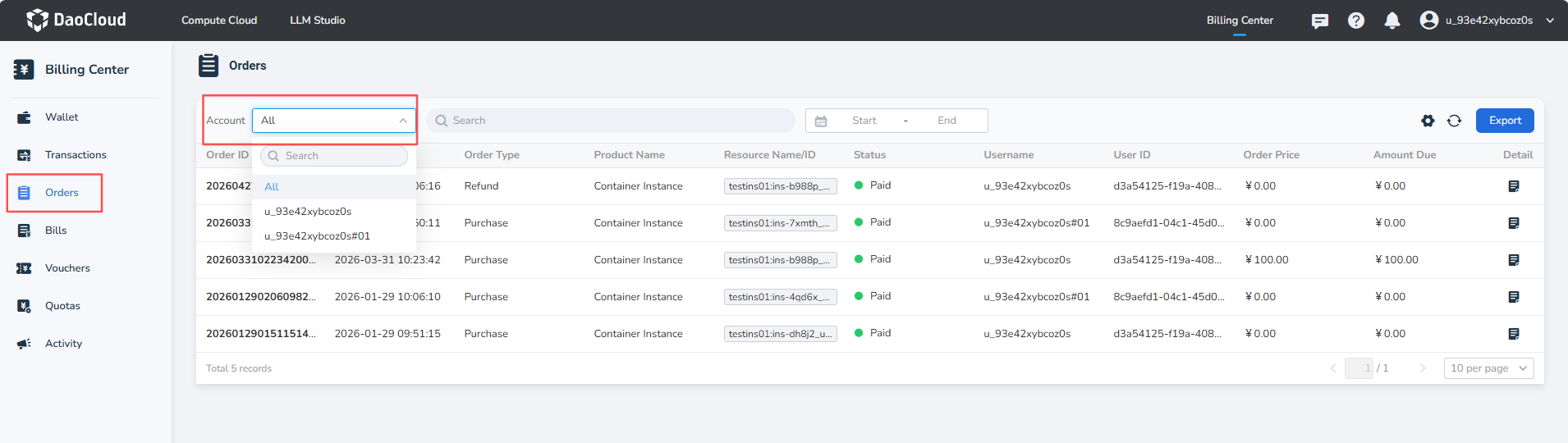Click resource tag testins01:ins-dh8j2
This screenshot has width=1568, height=443.
pyautogui.click(x=780, y=334)
